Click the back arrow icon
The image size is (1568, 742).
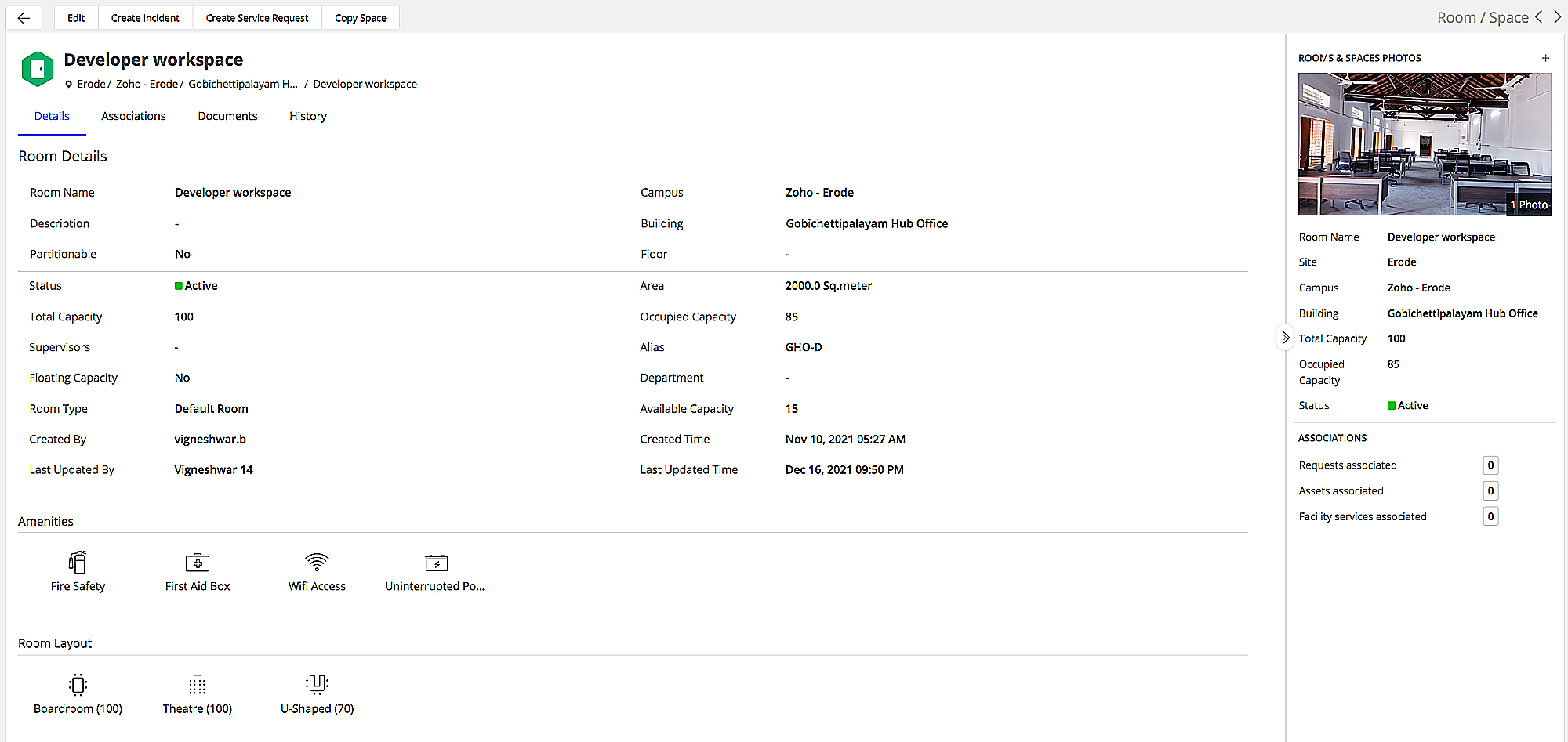pos(24,18)
